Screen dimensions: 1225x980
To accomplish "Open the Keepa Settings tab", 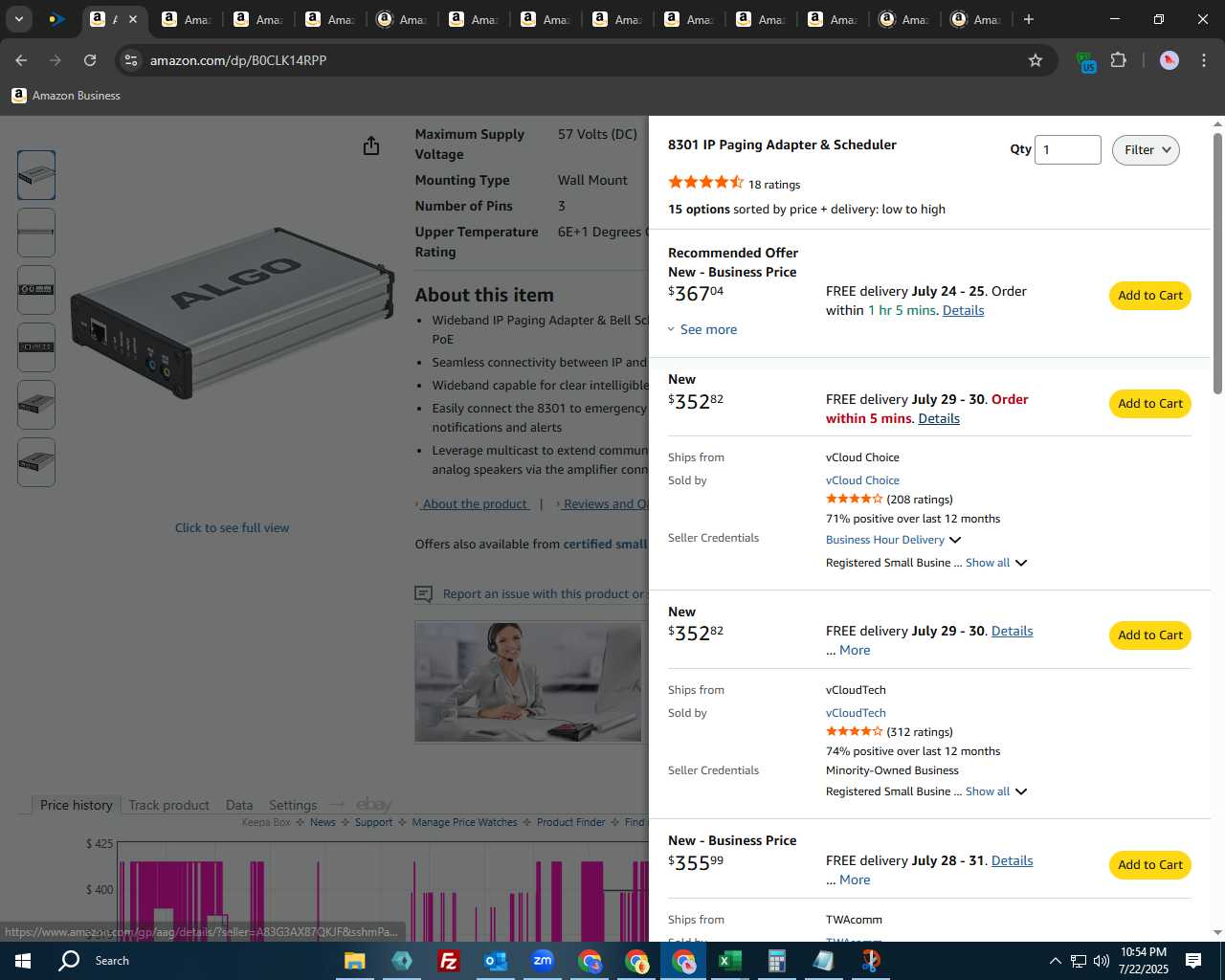I will point(293,805).
